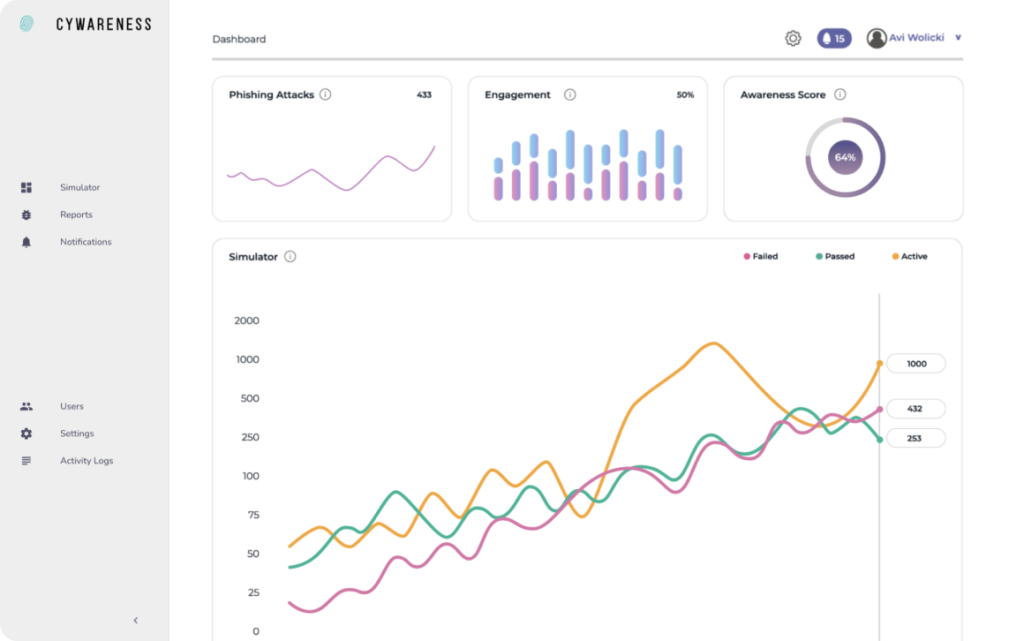
Task: Toggle the Failed series in legend
Action: click(760, 257)
